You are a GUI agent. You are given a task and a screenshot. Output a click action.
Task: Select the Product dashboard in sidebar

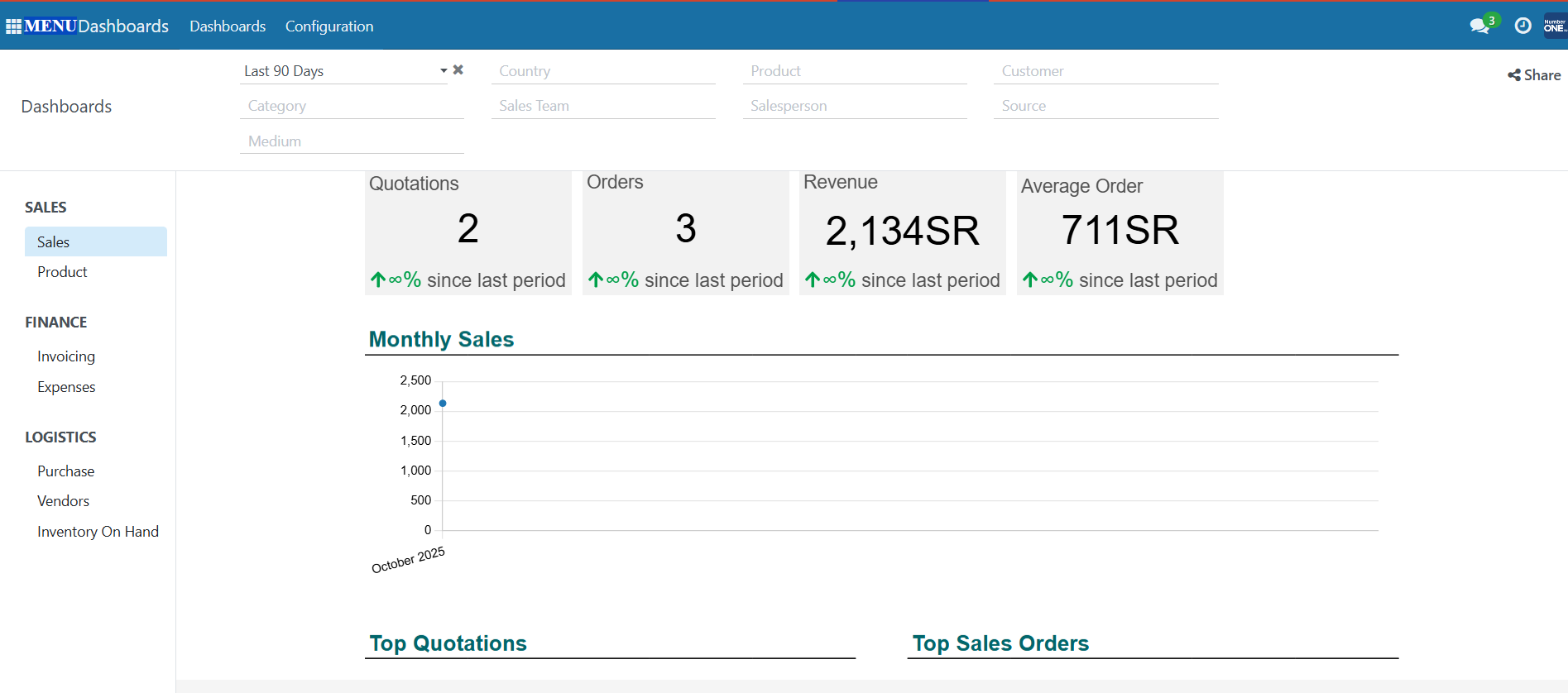(x=62, y=272)
